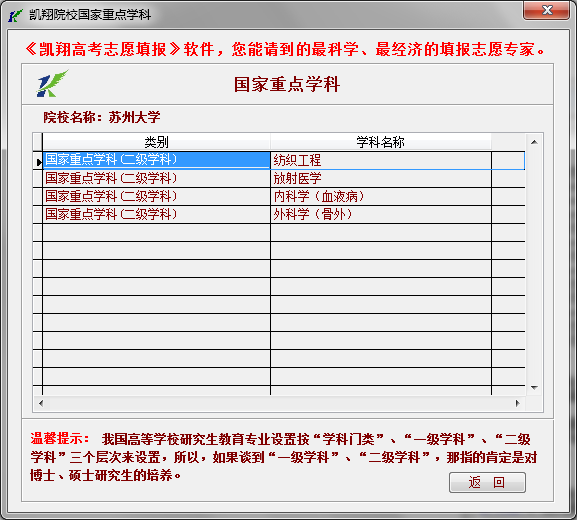Click the category cell in 纺织工程 row
Viewport: 577px width, 520px height.
pos(156,160)
